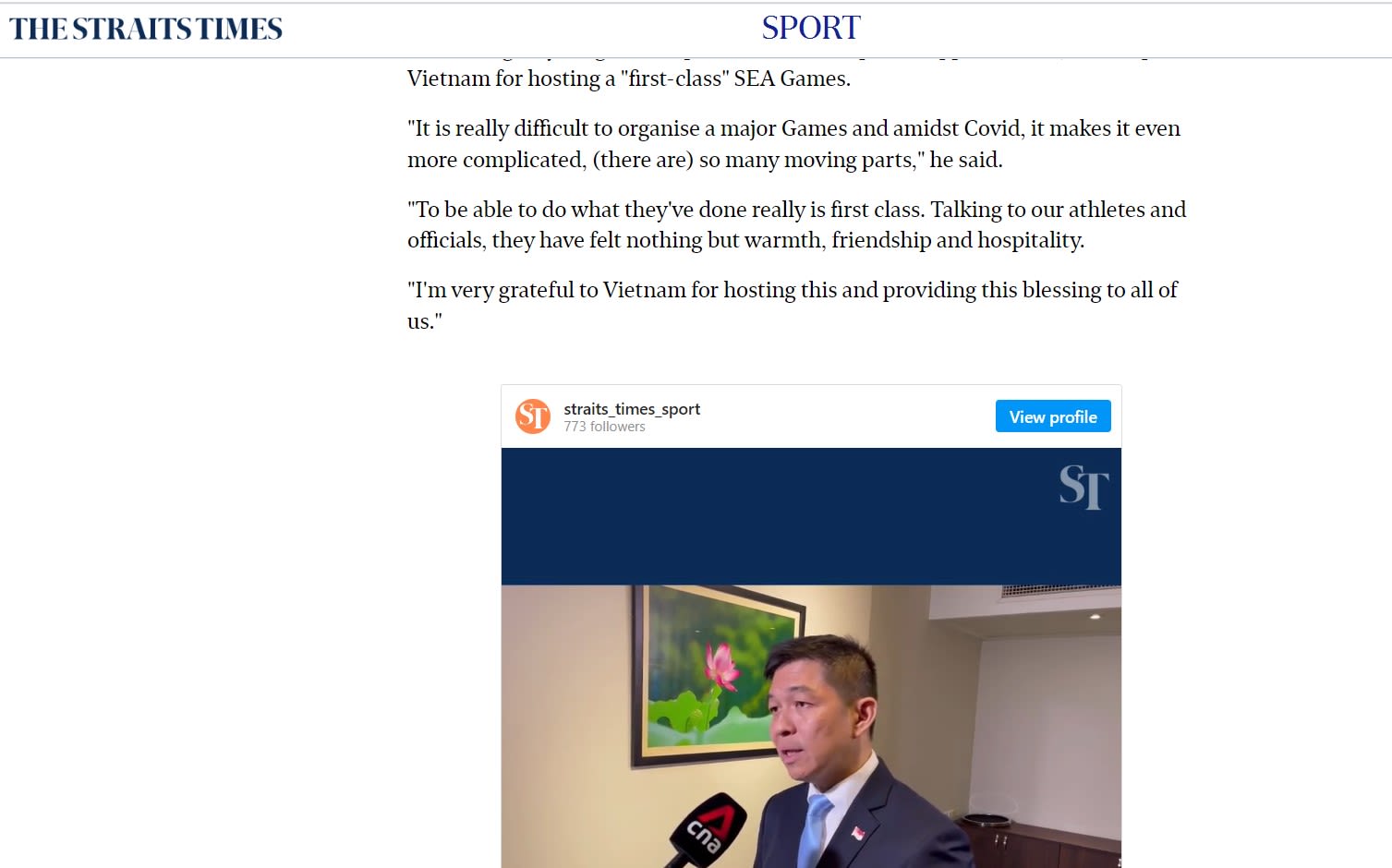The width and height of the screenshot is (1392, 868).
Task: Click the CNA microphone in the video
Action: pos(706,828)
